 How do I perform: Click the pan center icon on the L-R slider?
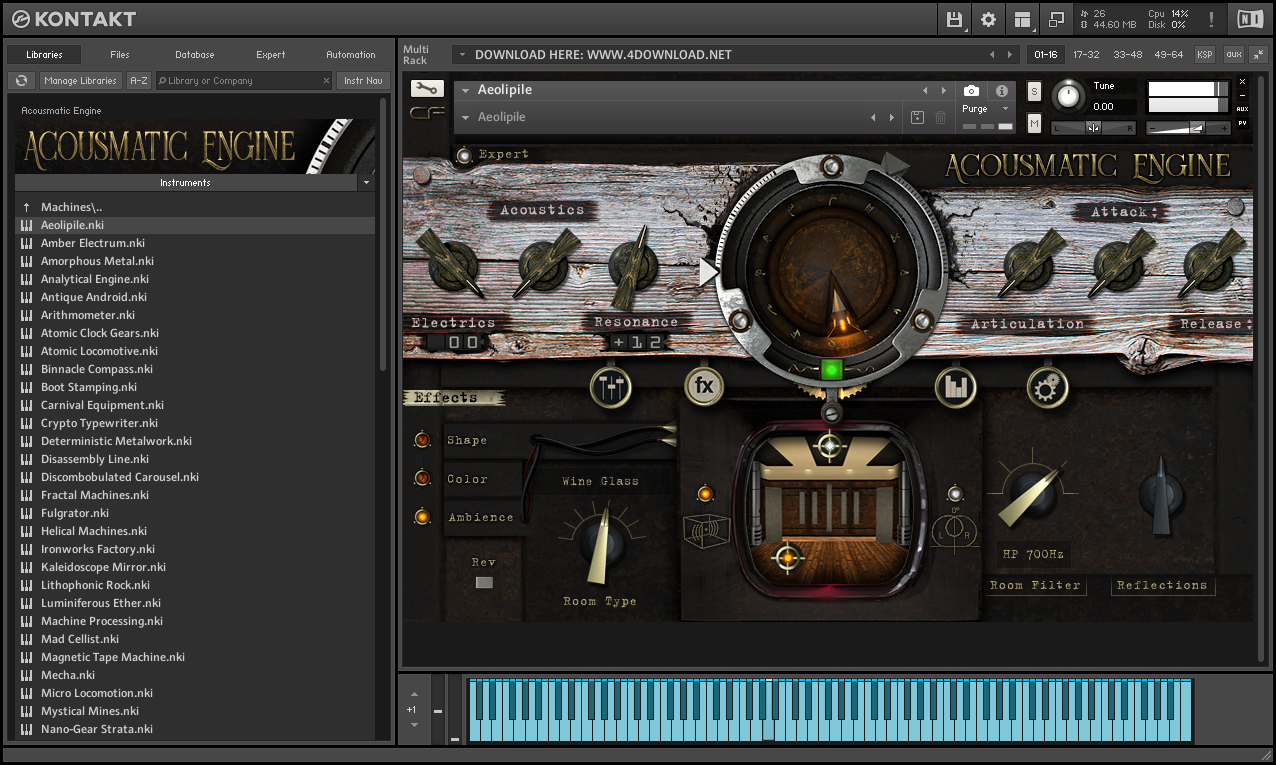1093,128
